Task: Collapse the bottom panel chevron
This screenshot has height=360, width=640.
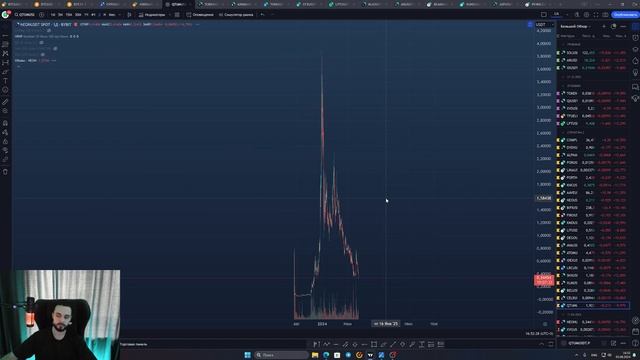Action: point(542,344)
